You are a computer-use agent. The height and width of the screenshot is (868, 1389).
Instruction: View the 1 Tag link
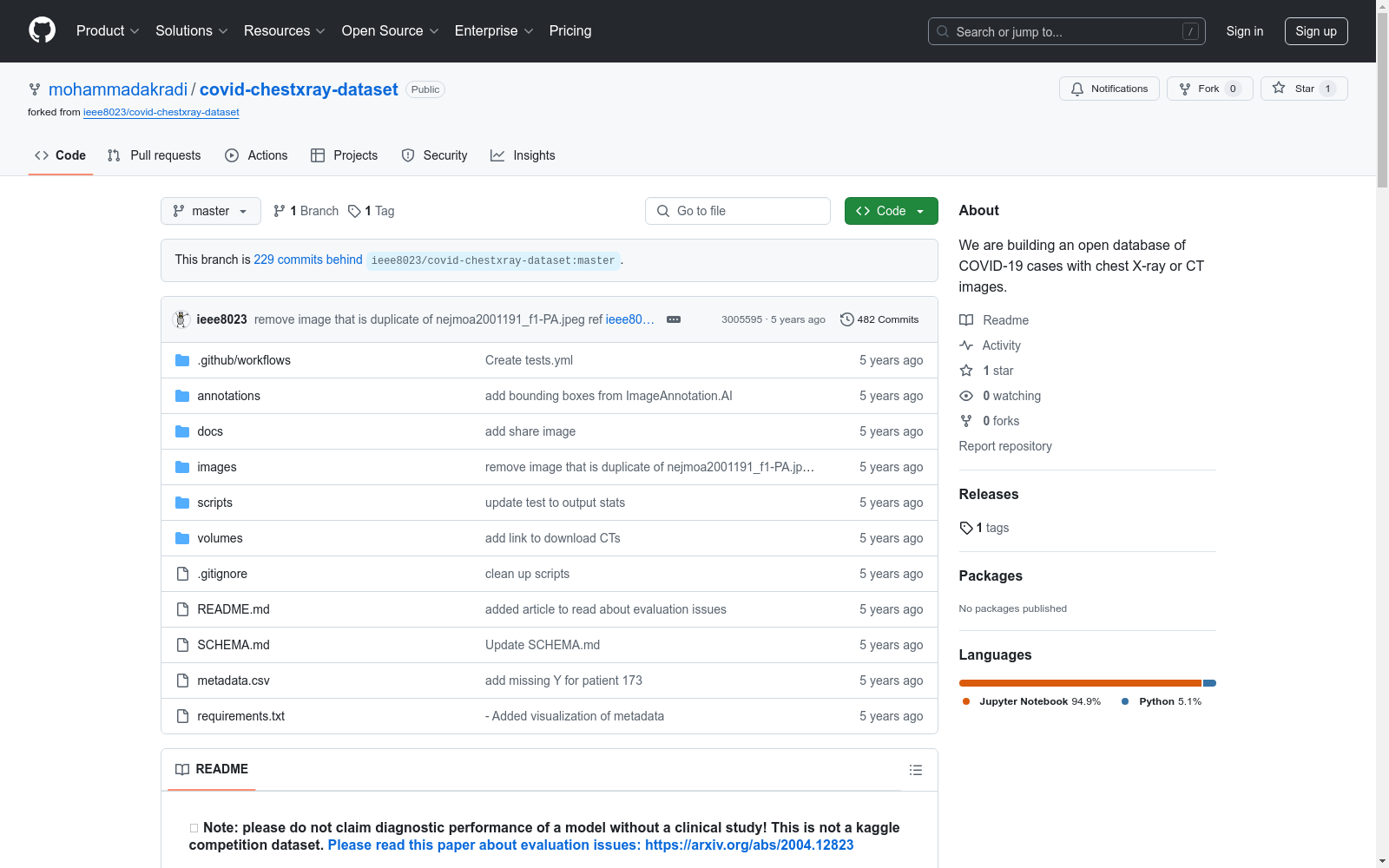(372, 211)
